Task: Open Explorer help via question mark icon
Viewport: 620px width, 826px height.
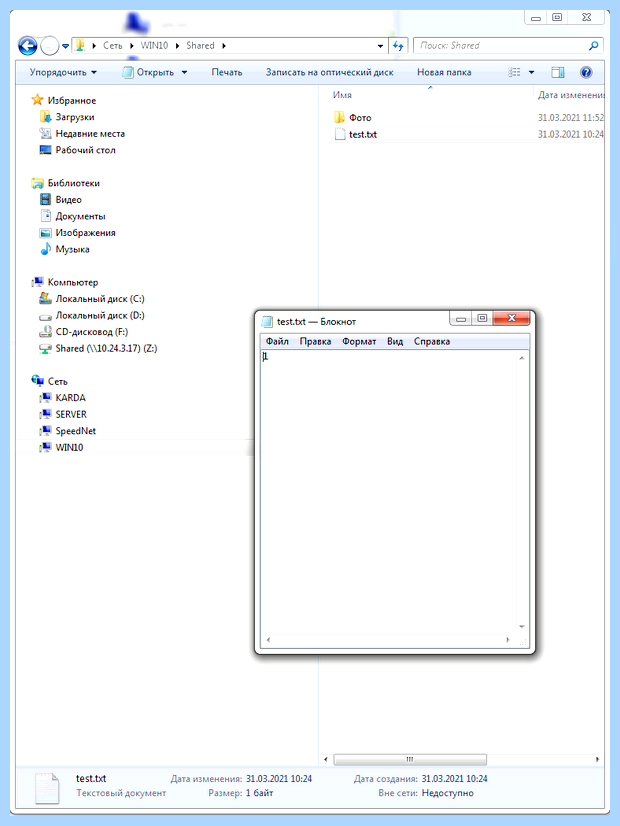Action: pyautogui.click(x=586, y=72)
